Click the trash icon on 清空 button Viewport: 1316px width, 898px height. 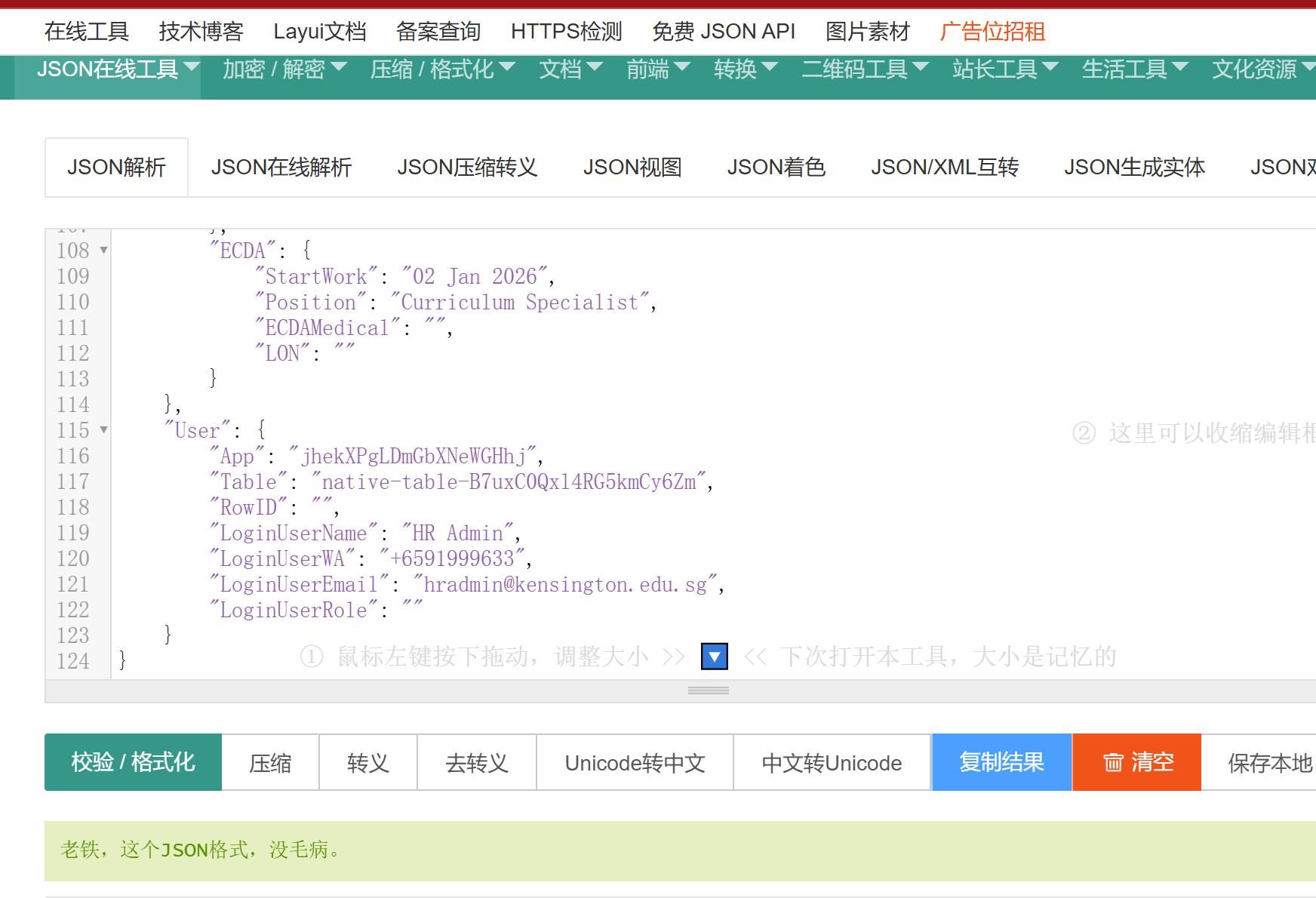pos(1113,763)
